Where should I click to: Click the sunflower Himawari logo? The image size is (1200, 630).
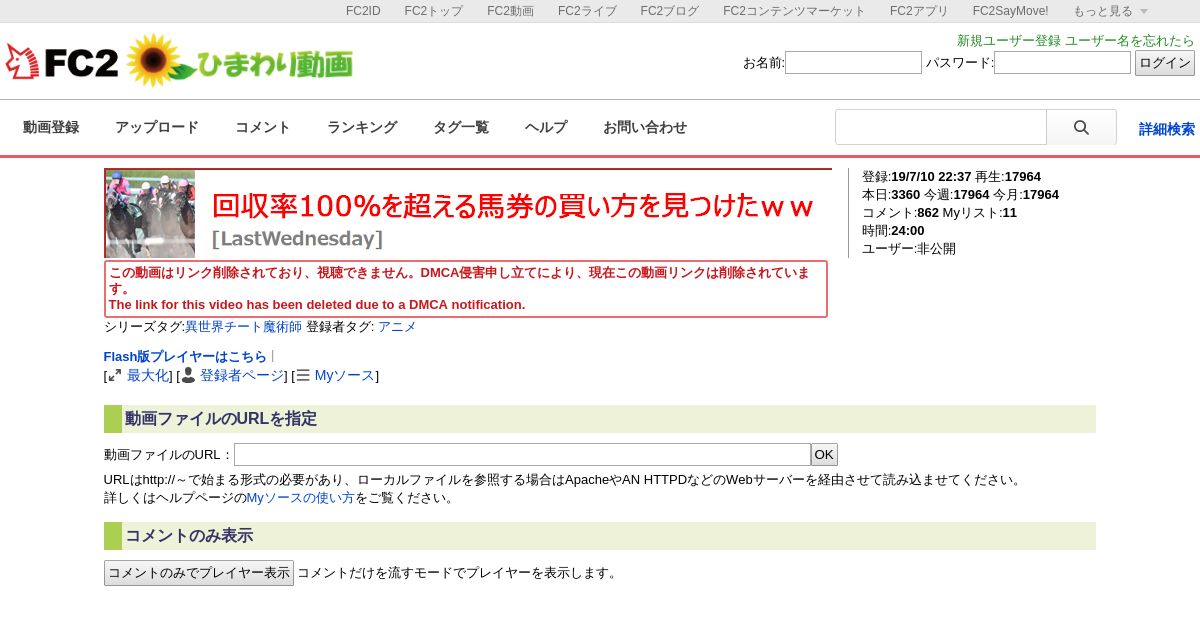240,62
